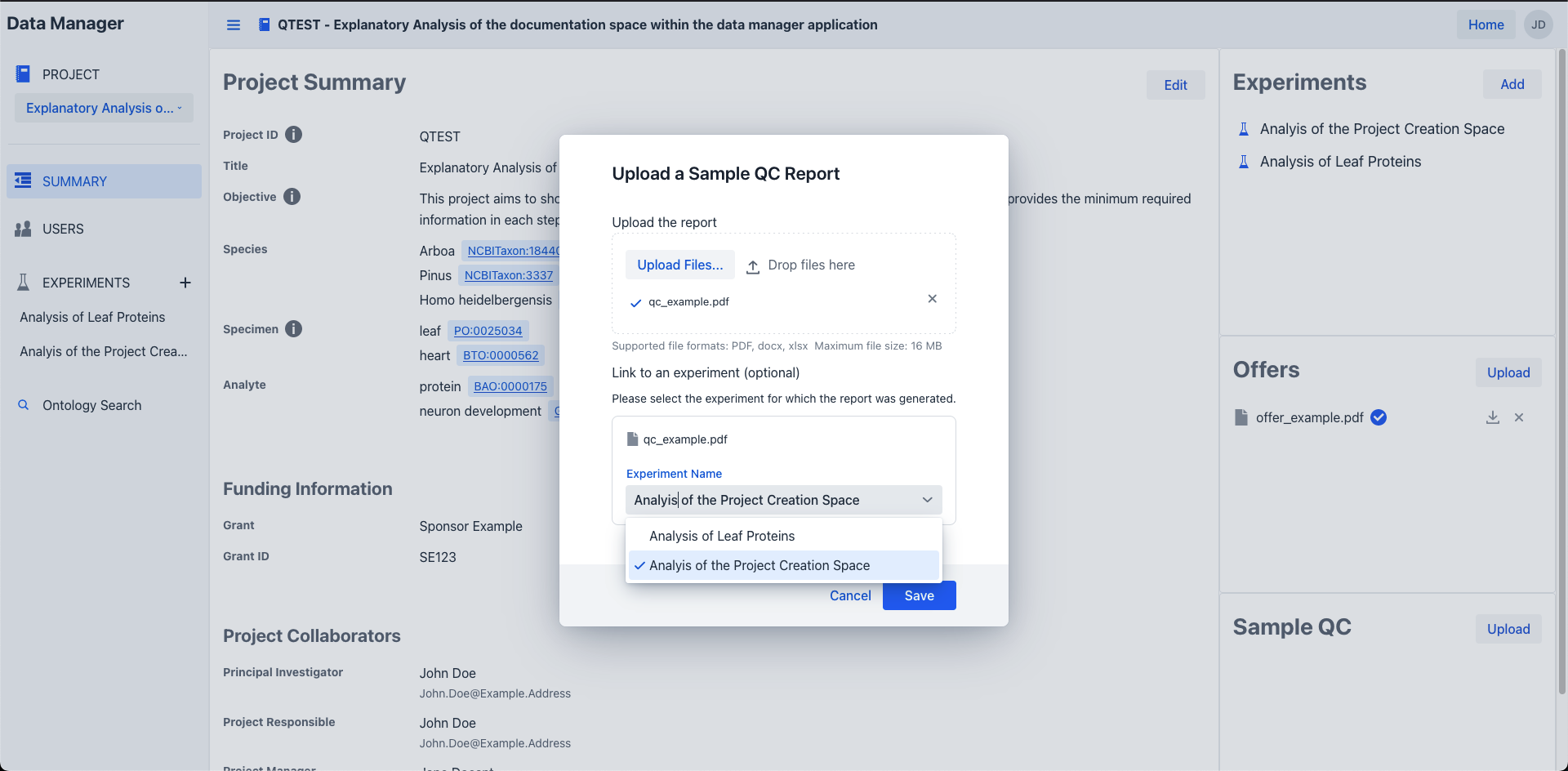Open the Ontology Search page

coord(91,405)
